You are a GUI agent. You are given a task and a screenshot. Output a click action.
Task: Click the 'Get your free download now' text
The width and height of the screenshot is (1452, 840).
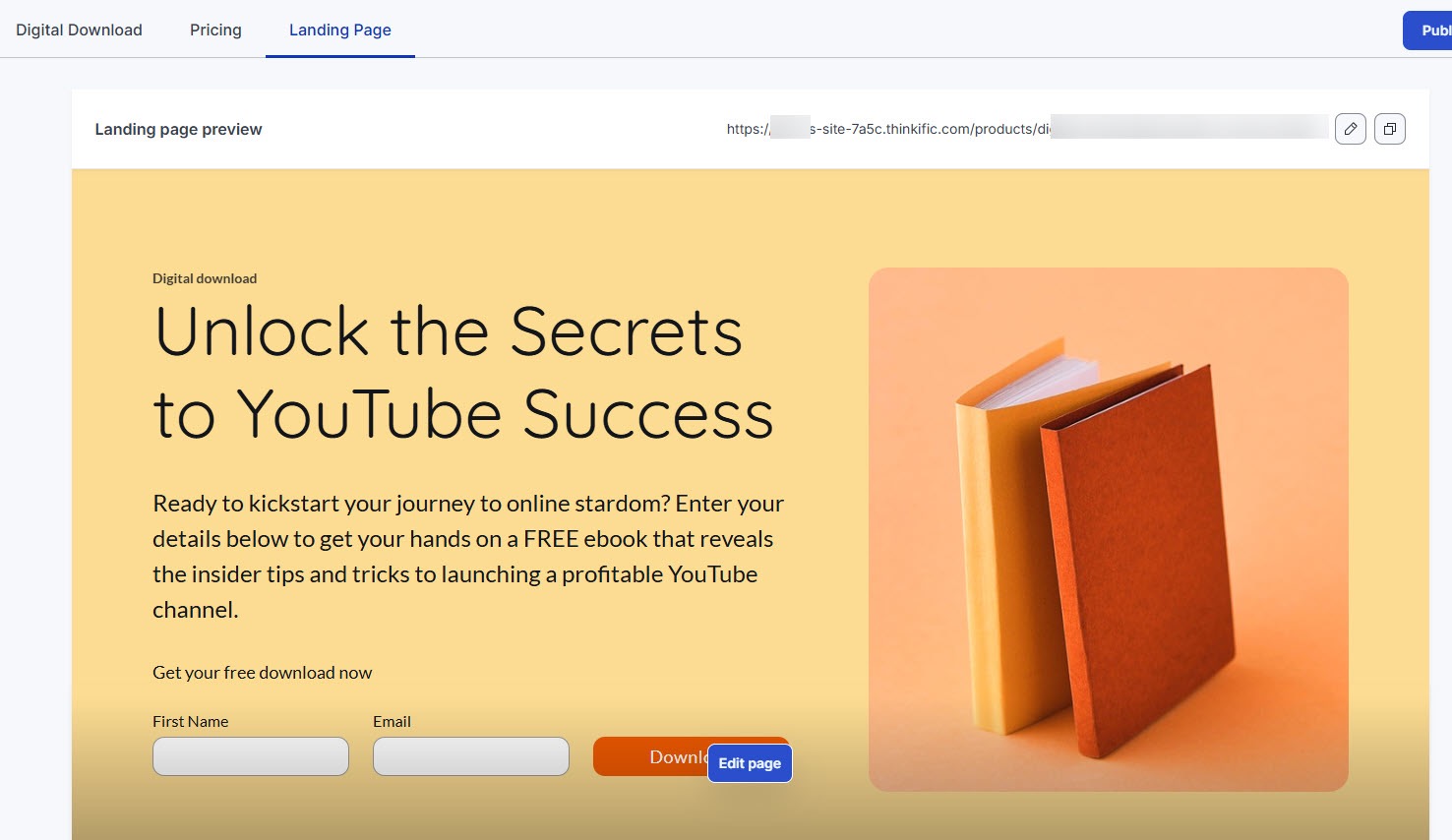(x=262, y=673)
